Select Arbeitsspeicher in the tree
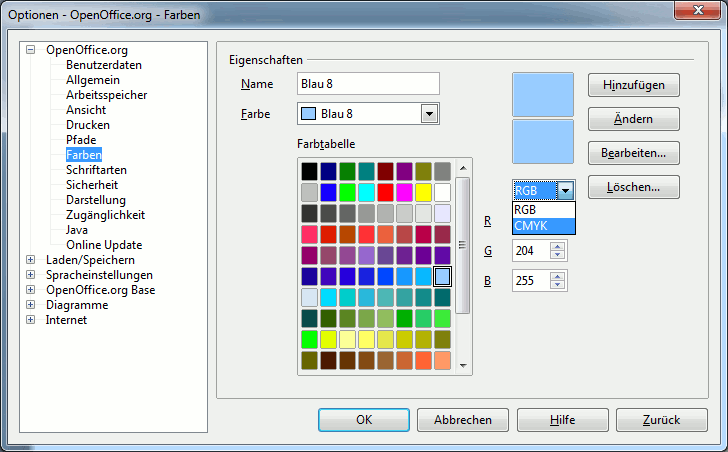This screenshot has height=452, width=728. click(106, 95)
